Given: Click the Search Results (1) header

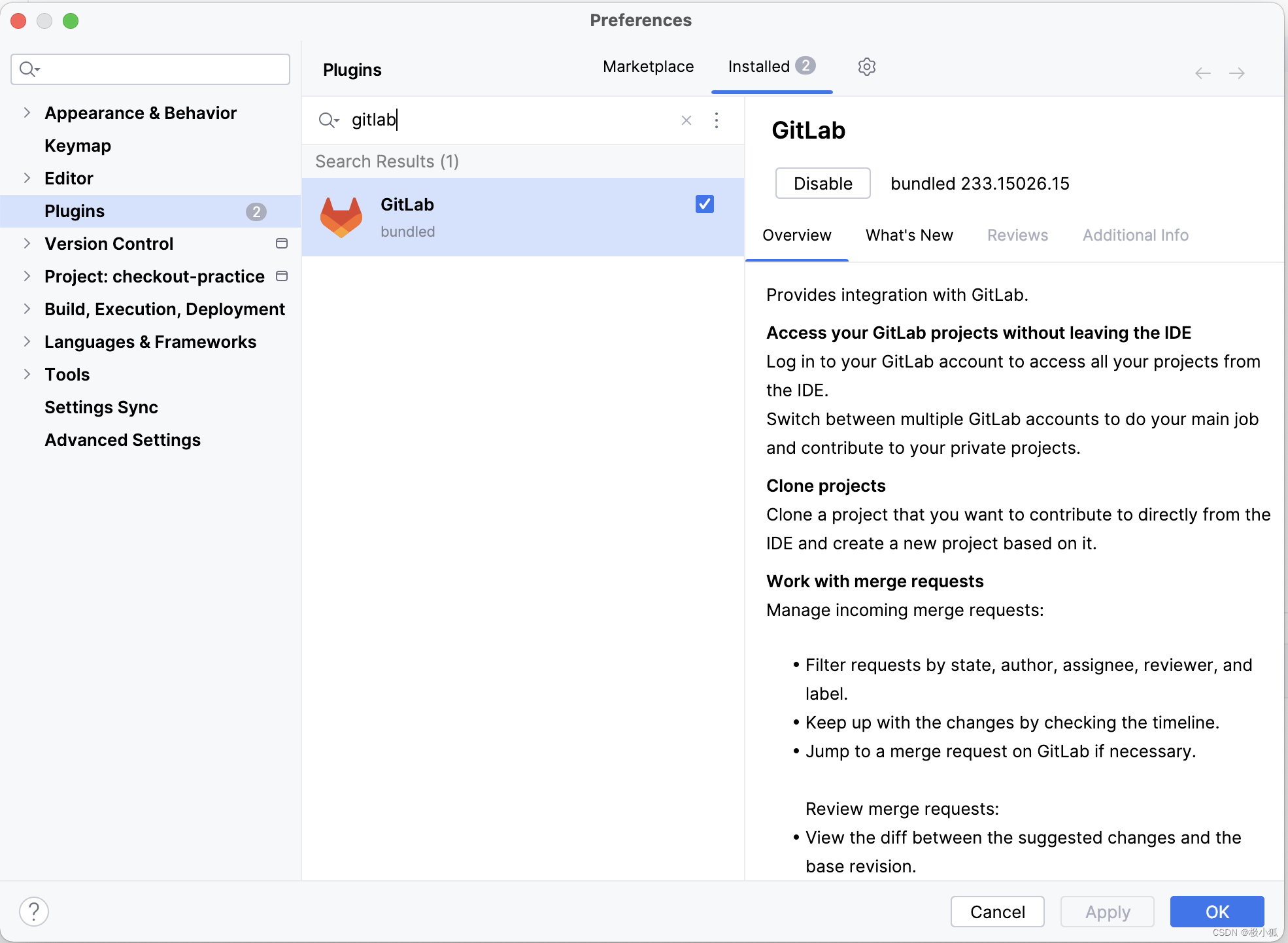Looking at the screenshot, I should (x=387, y=162).
